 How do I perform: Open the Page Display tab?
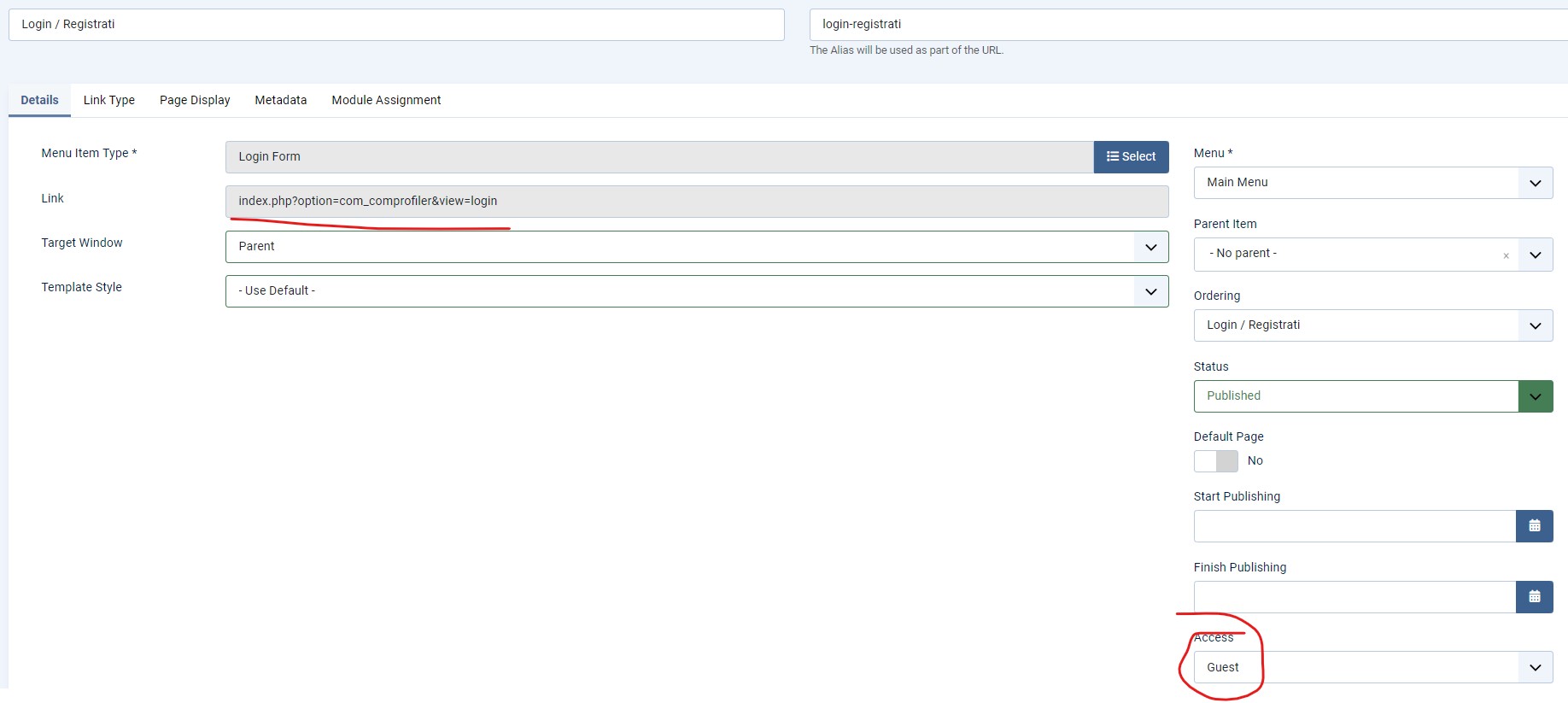tap(195, 100)
